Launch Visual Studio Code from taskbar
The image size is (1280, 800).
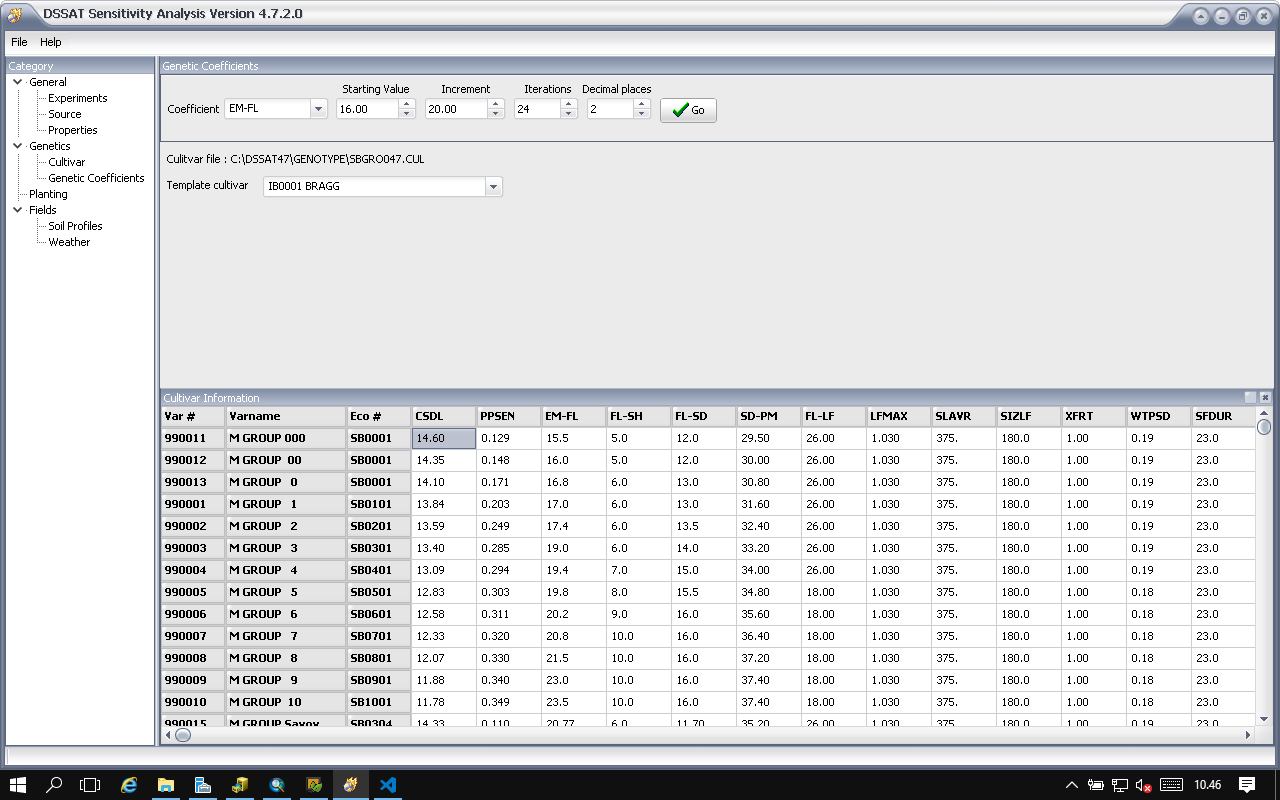(388, 785)
